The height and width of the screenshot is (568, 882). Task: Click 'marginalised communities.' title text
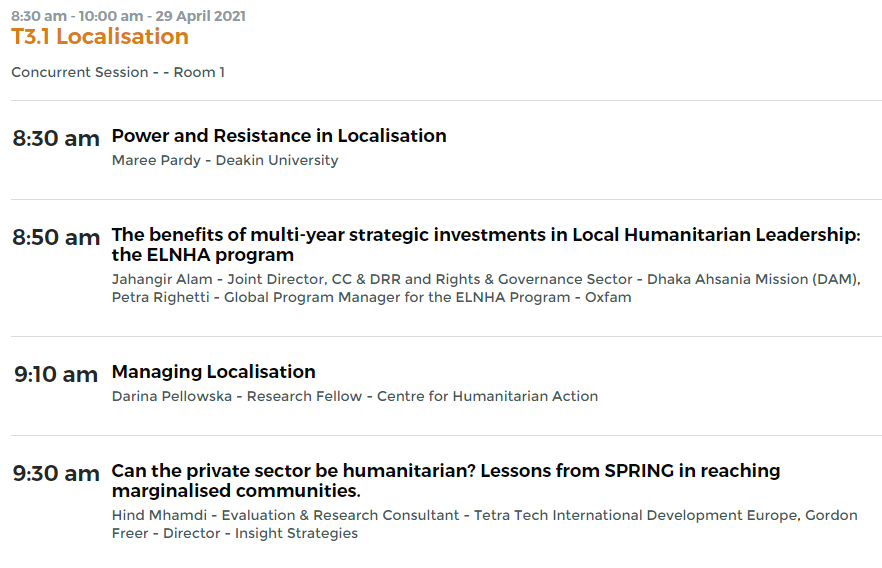point(236,491)
